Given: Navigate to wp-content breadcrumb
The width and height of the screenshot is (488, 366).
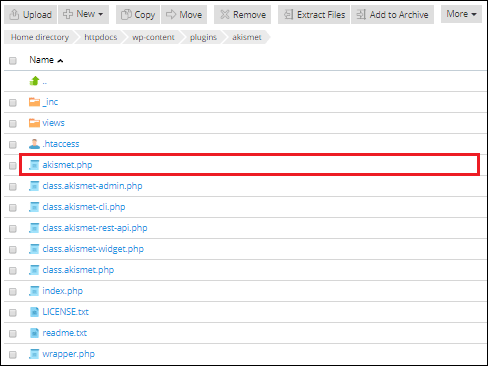Looking at the screenshot, I should point(153,37).
